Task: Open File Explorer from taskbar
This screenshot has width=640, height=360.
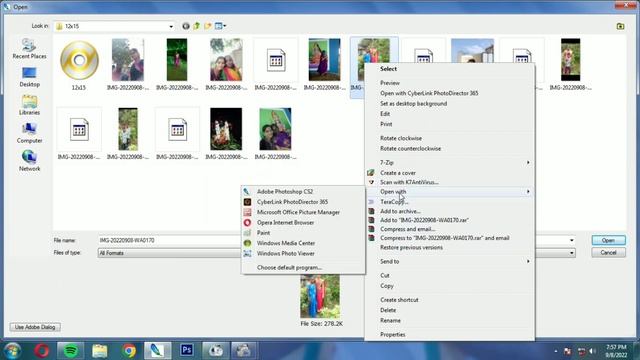Action: point(100,351)
